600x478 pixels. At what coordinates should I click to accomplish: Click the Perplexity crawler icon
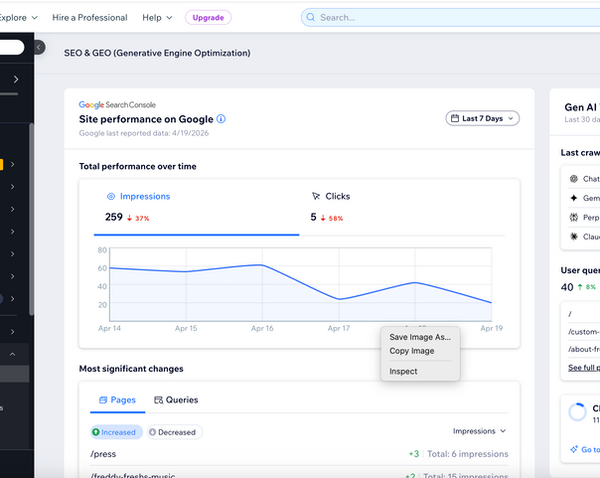(574, 217)
